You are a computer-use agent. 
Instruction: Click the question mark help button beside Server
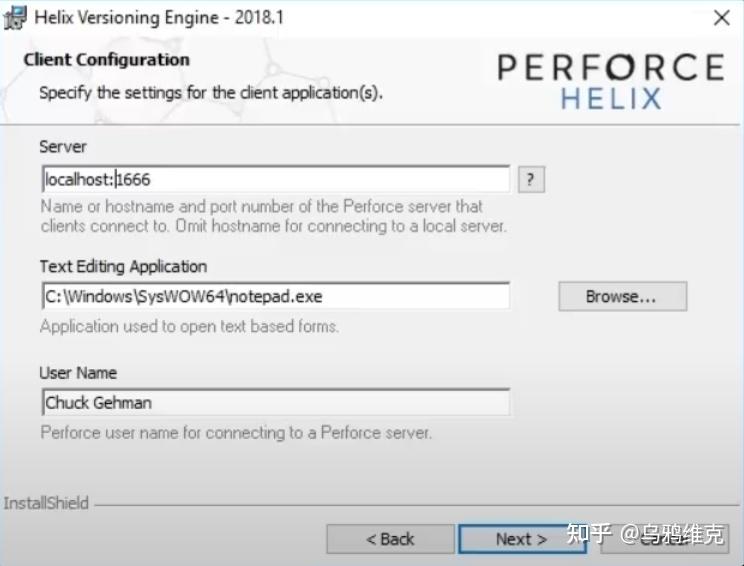[531, 180]
